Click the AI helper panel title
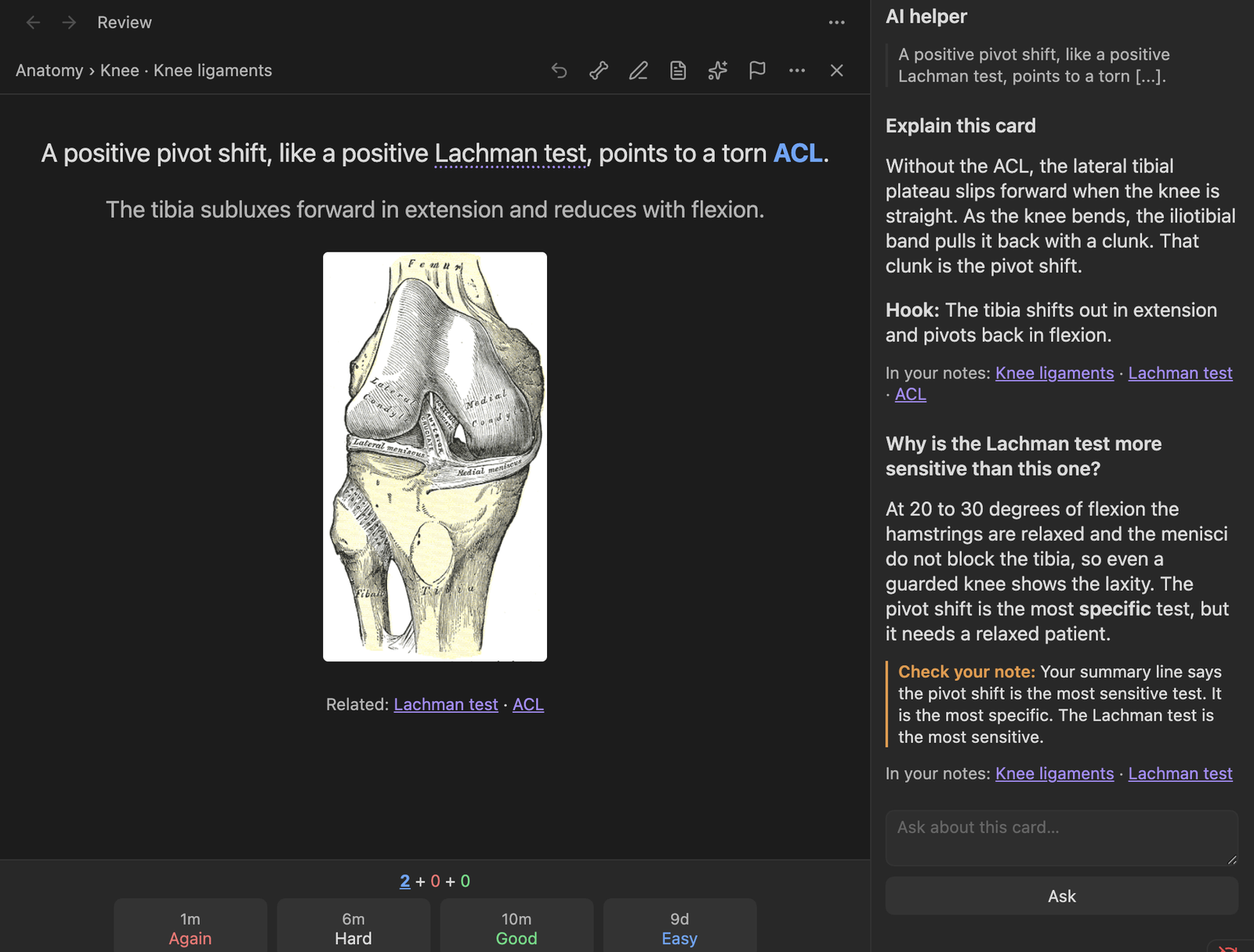1254x952 pixels. pyautogui.click(x=926, y=16)
